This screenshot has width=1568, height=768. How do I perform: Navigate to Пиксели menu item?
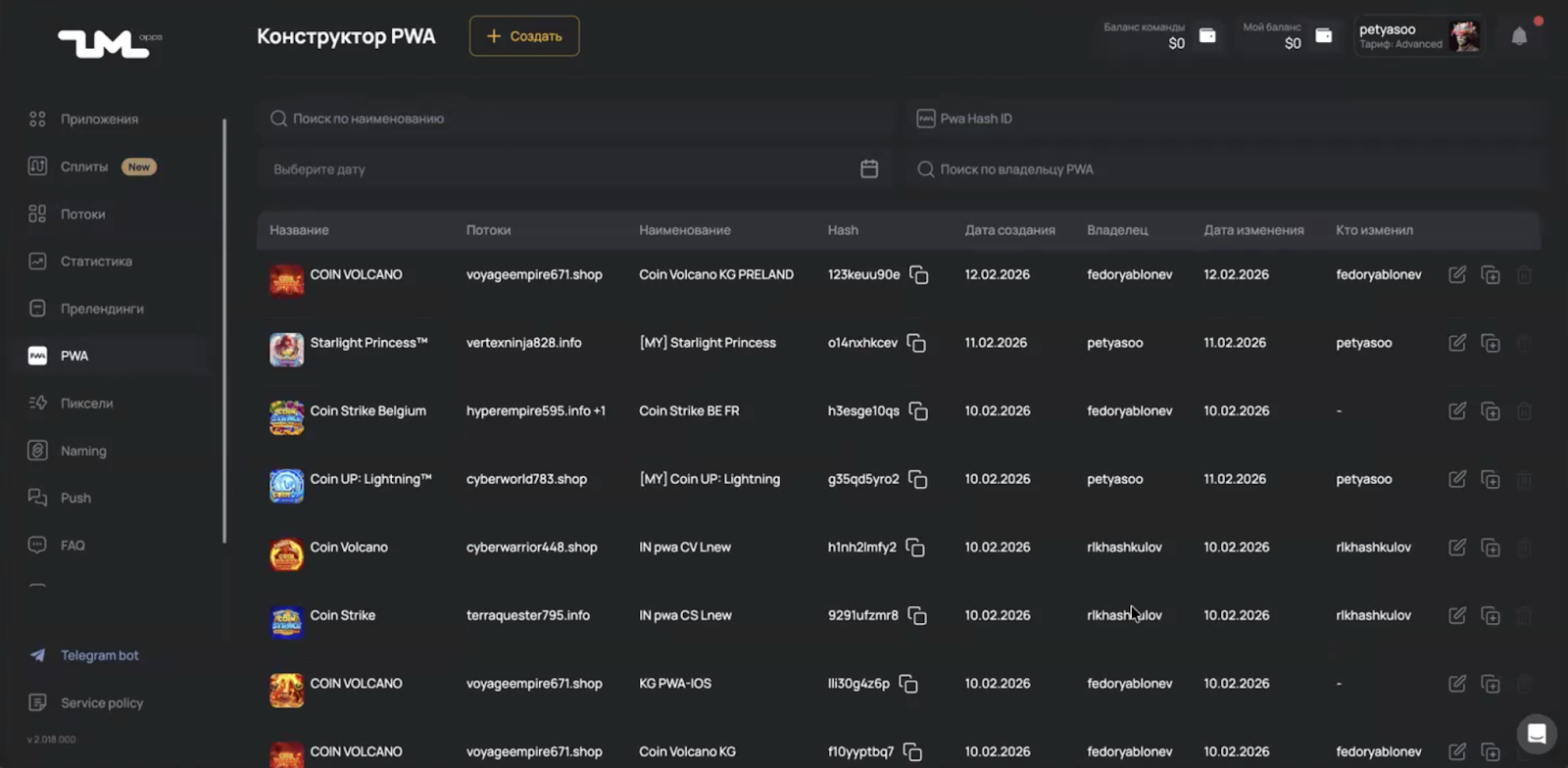(x=86, y=404)
